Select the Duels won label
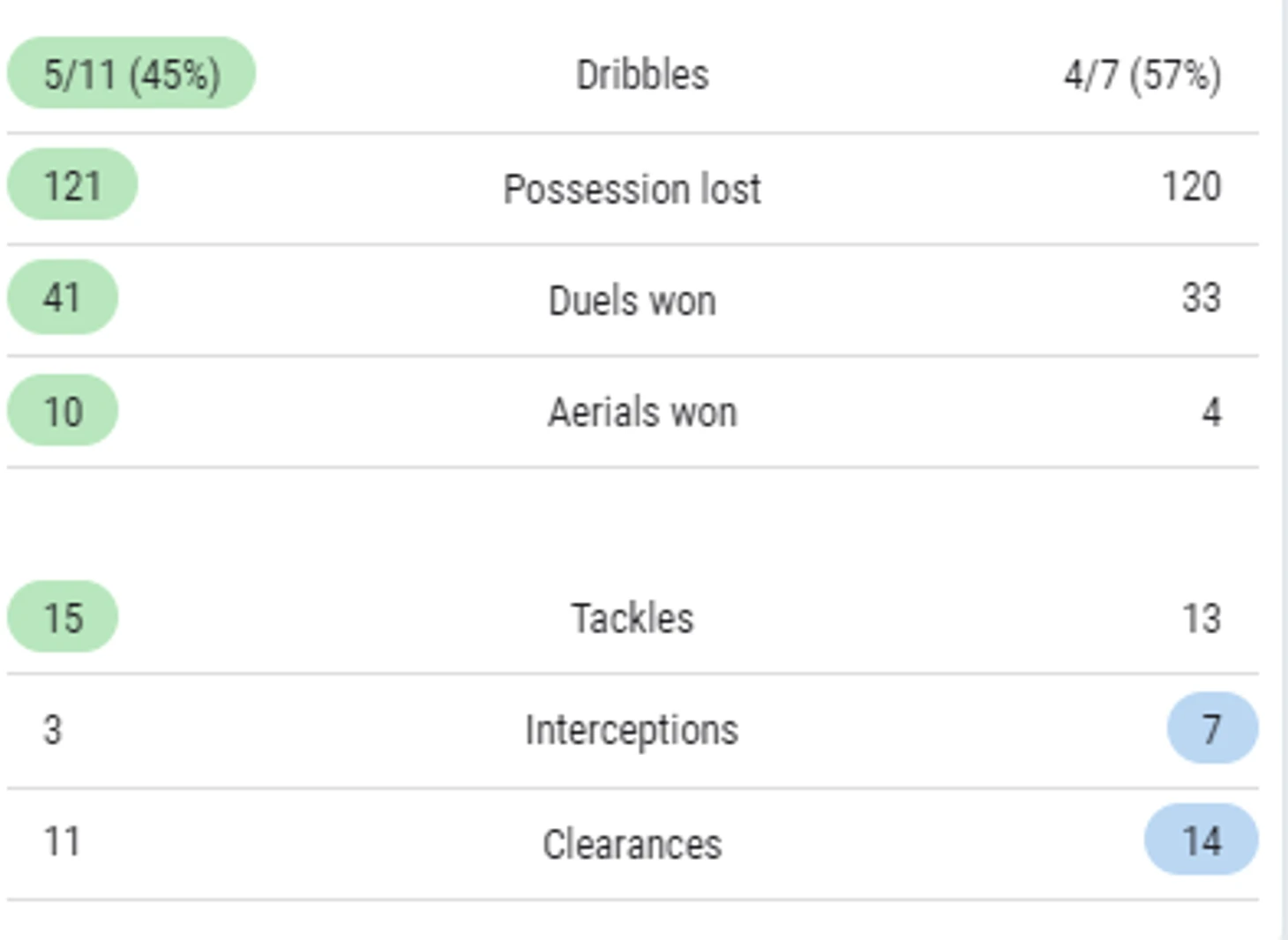This screenshot has height=940, width=1288. click(x=632, y=301)
